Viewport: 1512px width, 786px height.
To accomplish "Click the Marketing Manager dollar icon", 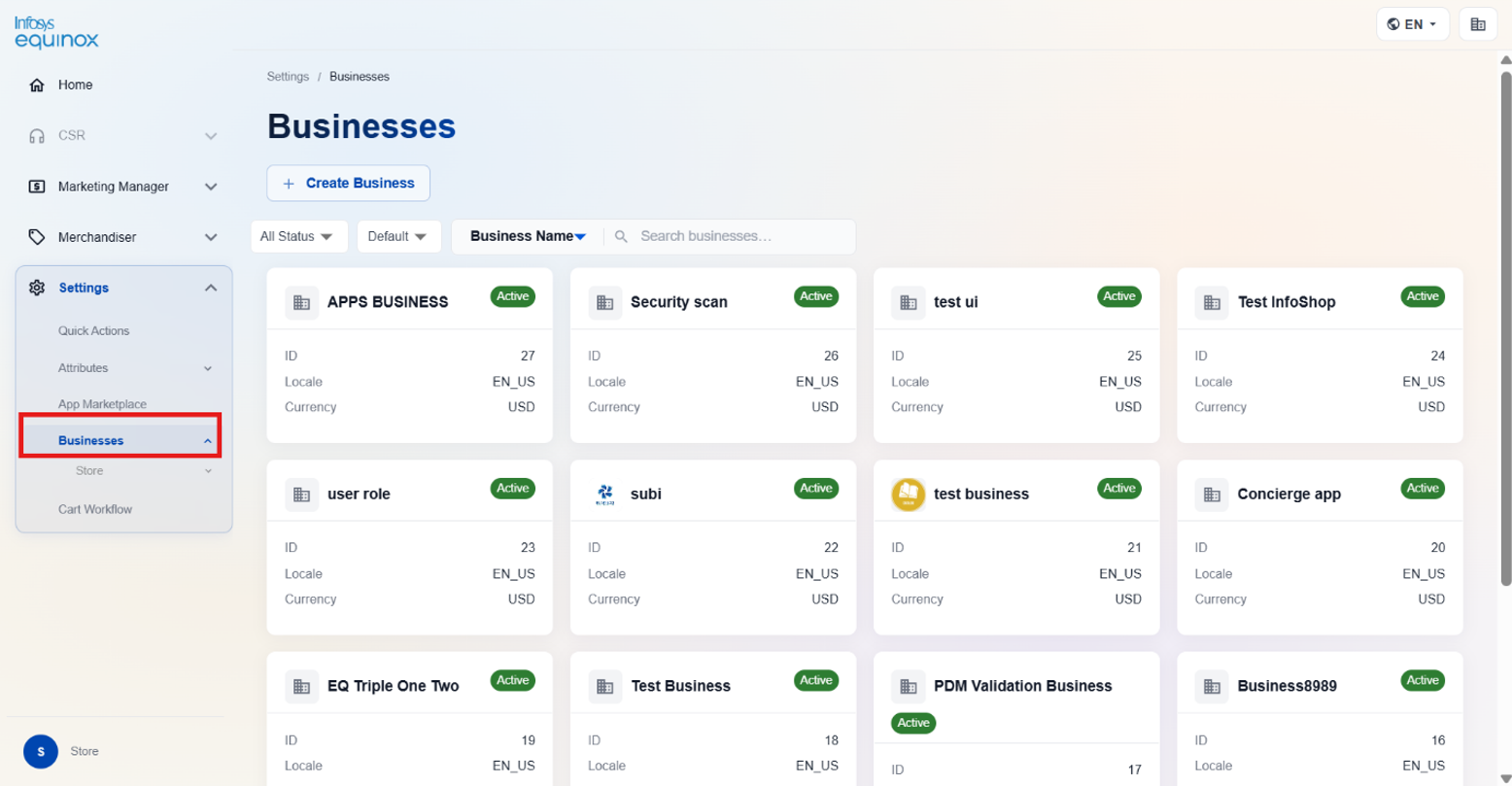I will coord(37,187).
